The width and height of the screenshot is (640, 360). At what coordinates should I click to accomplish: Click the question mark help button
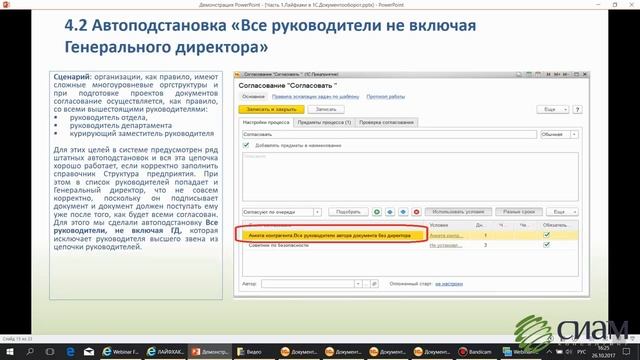(x=577, y=109)
